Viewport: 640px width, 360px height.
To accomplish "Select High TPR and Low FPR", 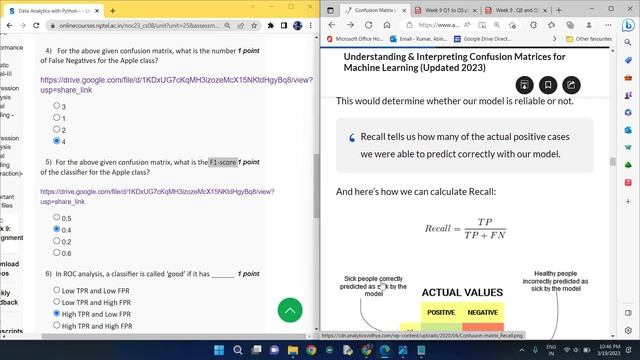I will pyautogui.click(x=57, y=313).
